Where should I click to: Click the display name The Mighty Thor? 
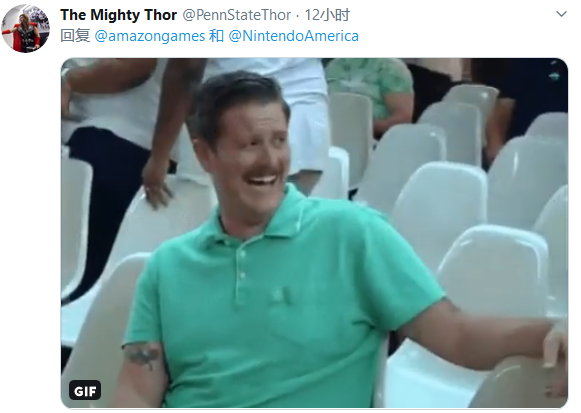click(118, 15)
